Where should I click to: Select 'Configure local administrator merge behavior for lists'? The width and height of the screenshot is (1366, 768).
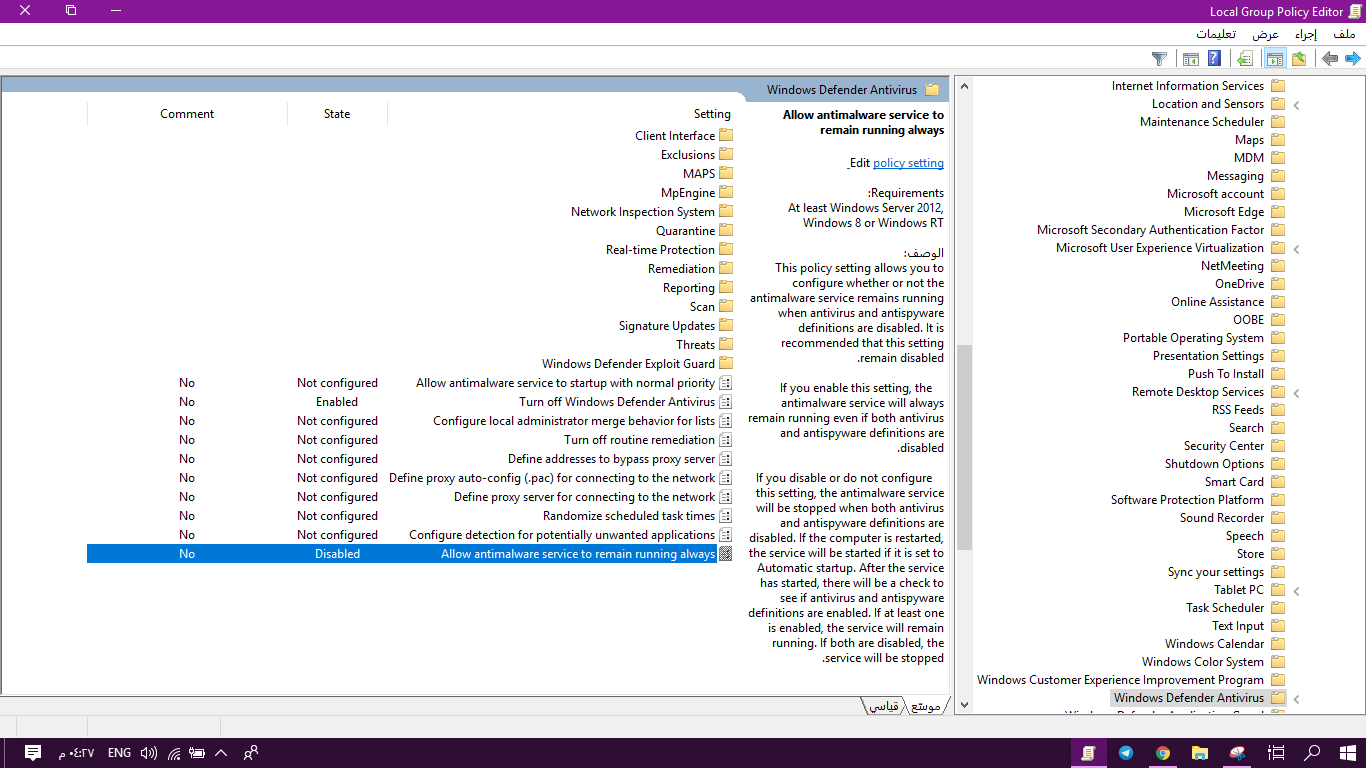(x=574, y=421)
